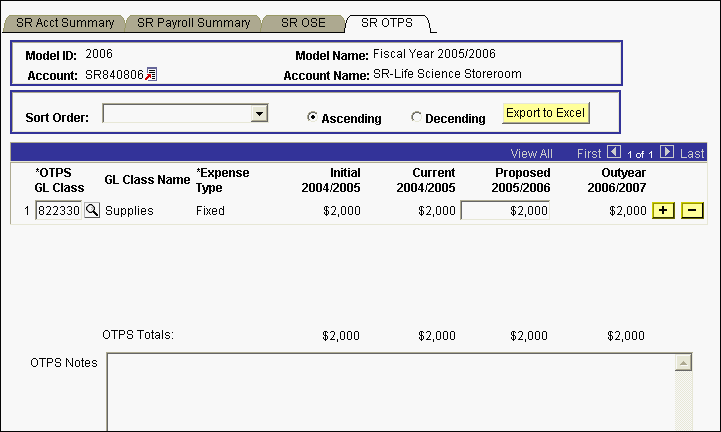Screen dimensions: 721x432
Task: Select the Decending radio button
Action: point(416,117)
